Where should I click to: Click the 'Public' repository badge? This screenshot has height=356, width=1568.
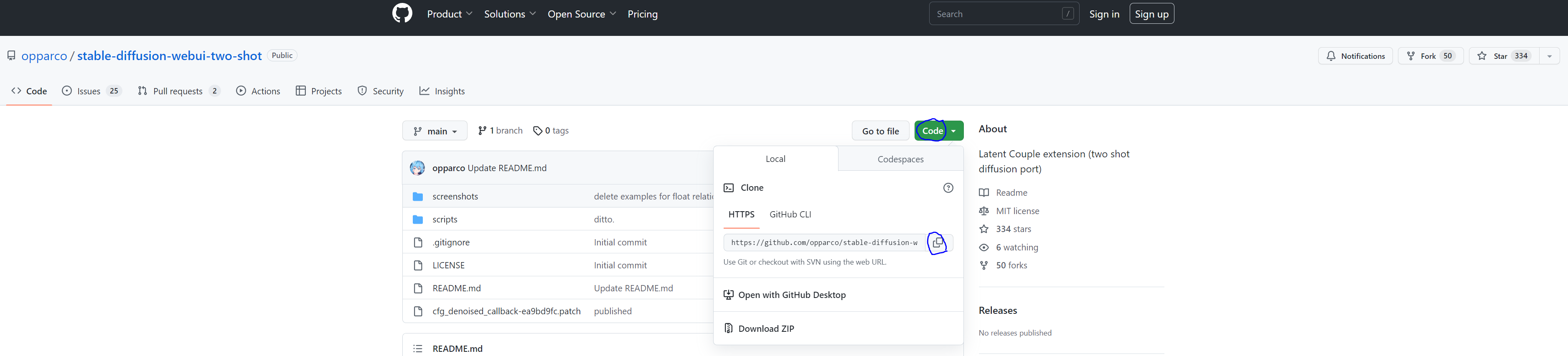pyautogui.click(x=282, y=56)
